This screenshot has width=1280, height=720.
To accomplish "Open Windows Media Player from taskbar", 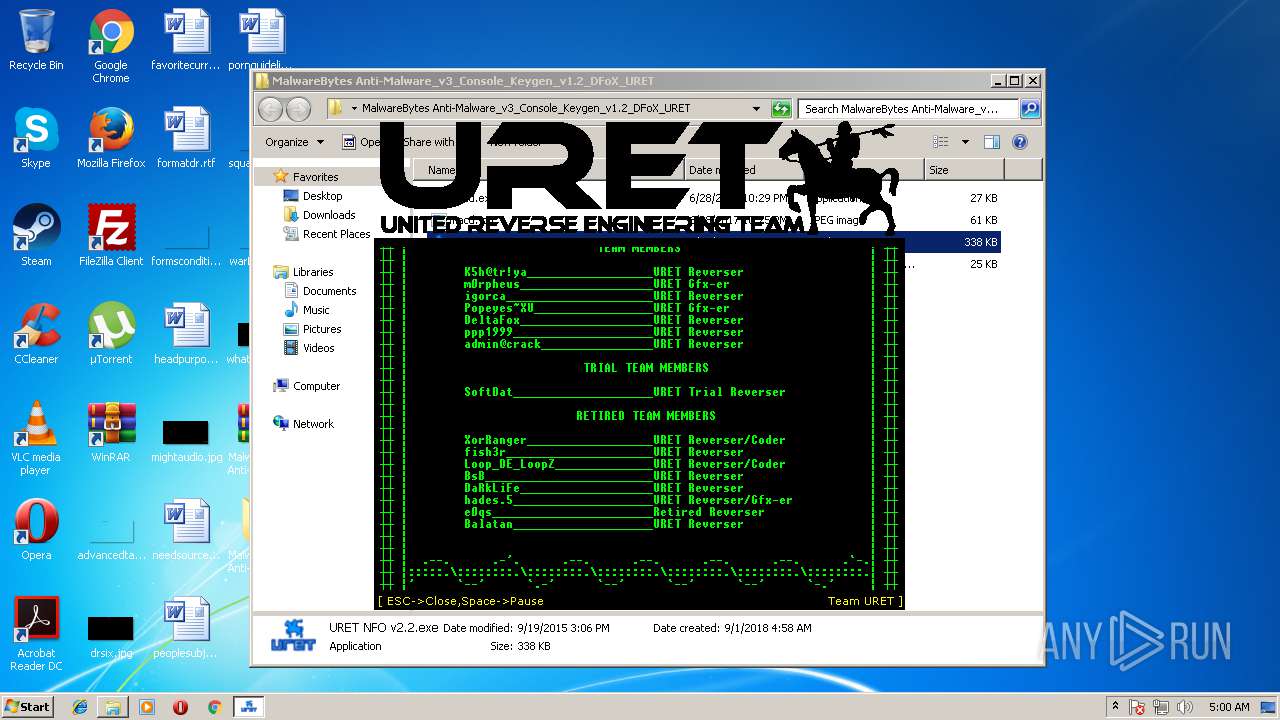I will pos(147,707).
